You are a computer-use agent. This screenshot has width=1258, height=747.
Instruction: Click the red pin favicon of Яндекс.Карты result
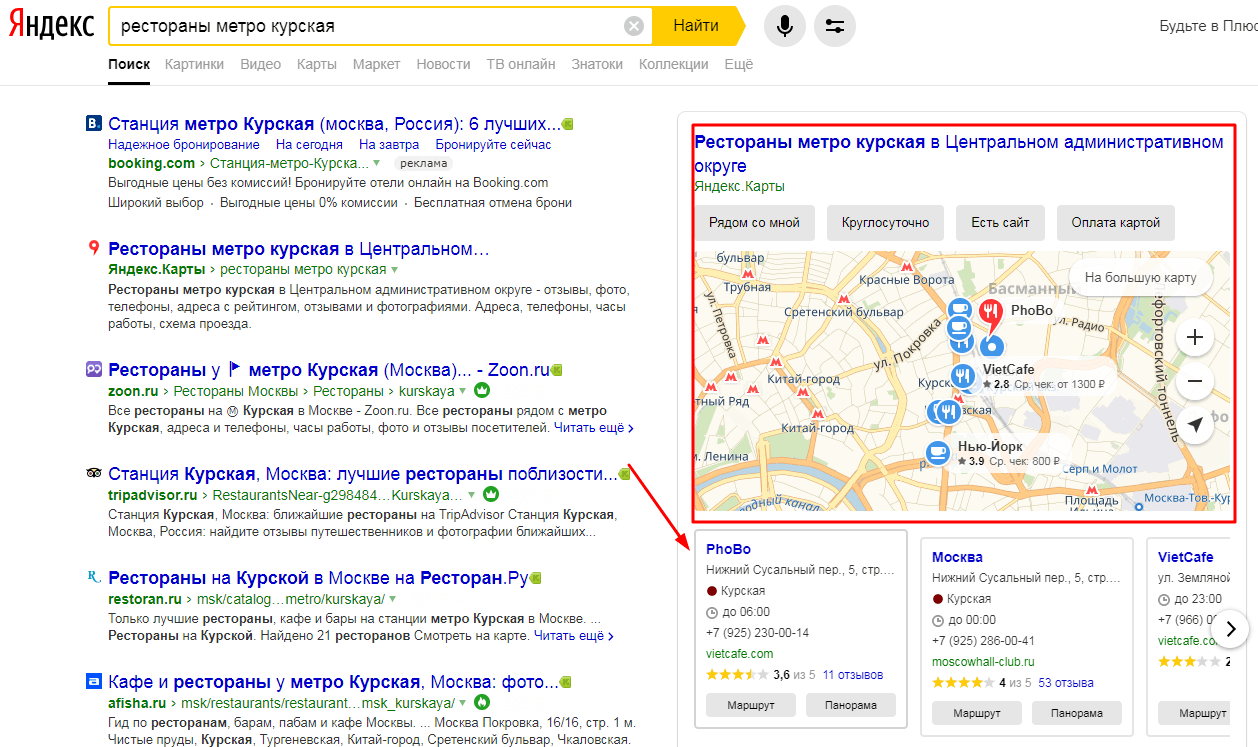94,249
